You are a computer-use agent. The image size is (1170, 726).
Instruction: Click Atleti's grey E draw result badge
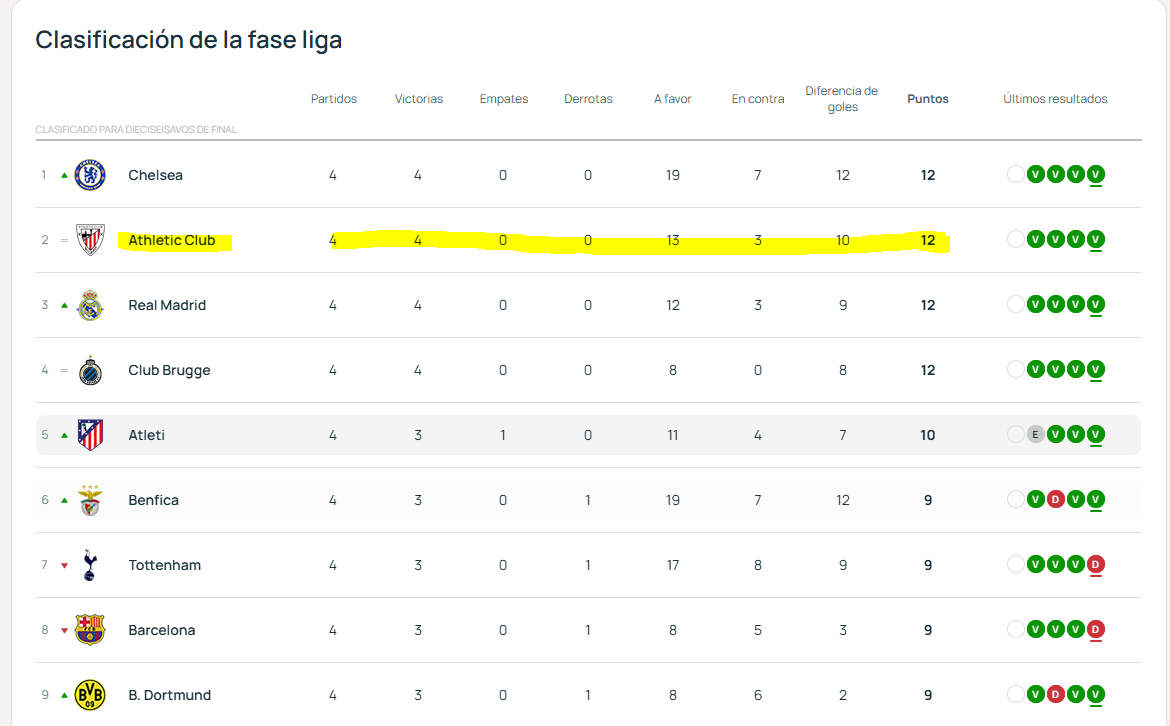tap(1036, 435)
